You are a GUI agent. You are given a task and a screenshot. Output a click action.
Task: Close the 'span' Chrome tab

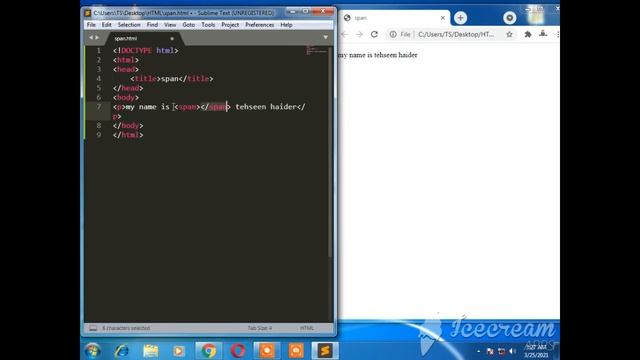(x=442, y=18)
